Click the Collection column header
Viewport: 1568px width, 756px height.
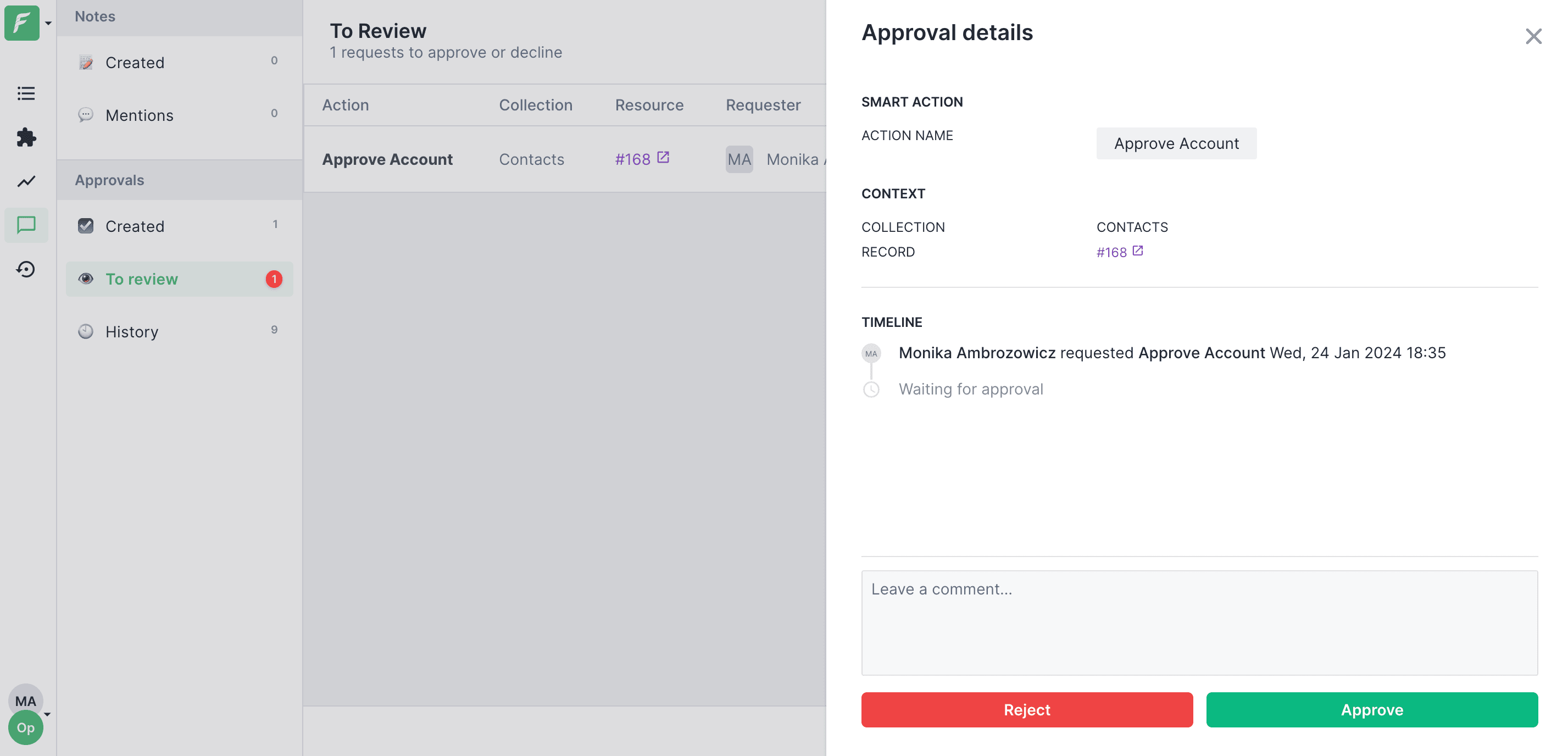(x=536, y=105)
